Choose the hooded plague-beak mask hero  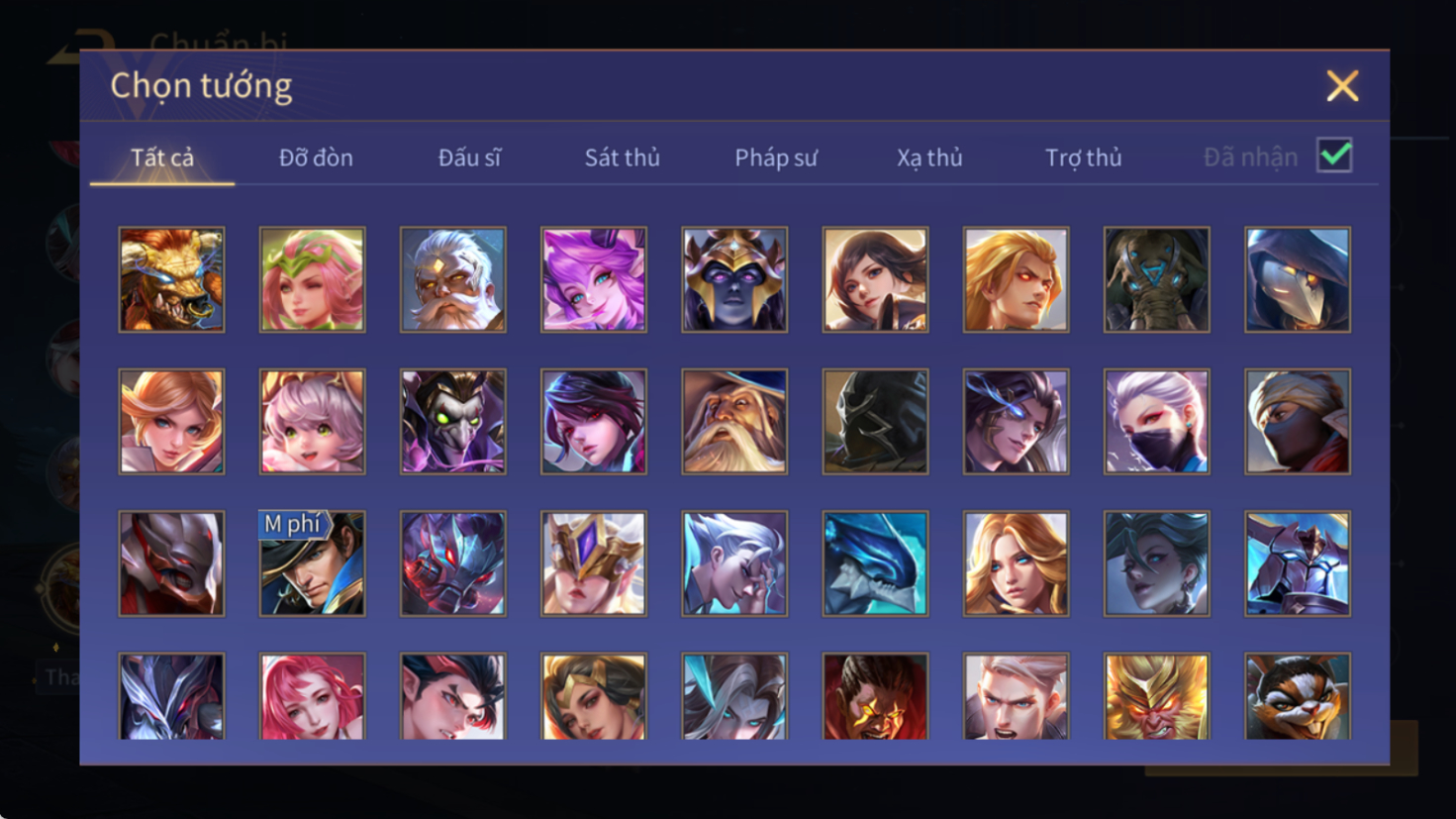pyautogui.click(x=1298, y=279)
